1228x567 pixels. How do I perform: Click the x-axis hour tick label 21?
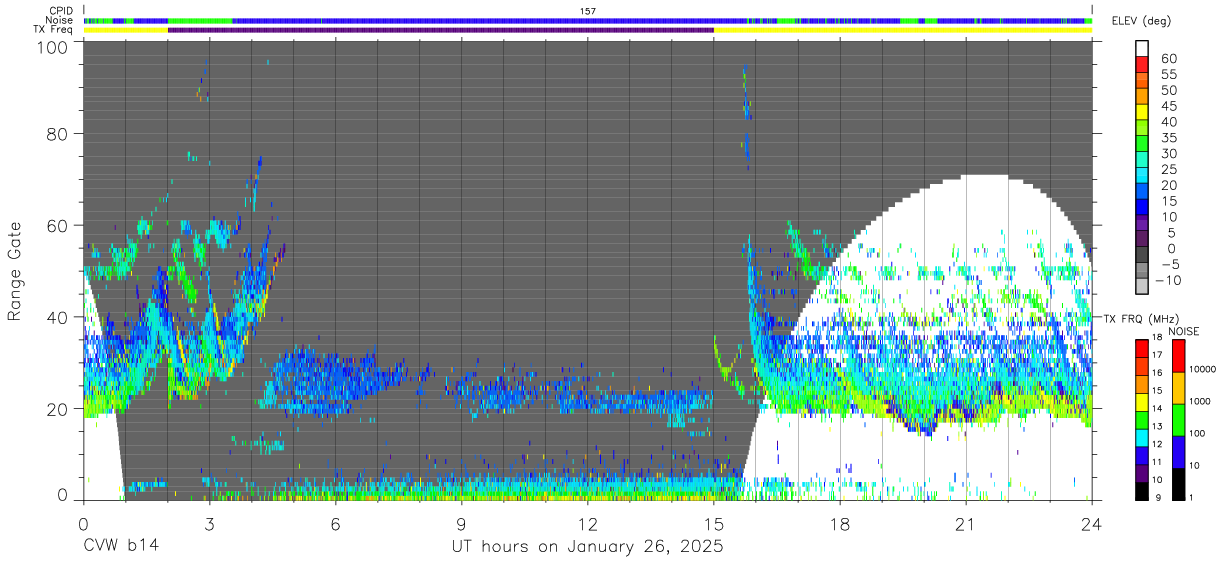[965, 524]
